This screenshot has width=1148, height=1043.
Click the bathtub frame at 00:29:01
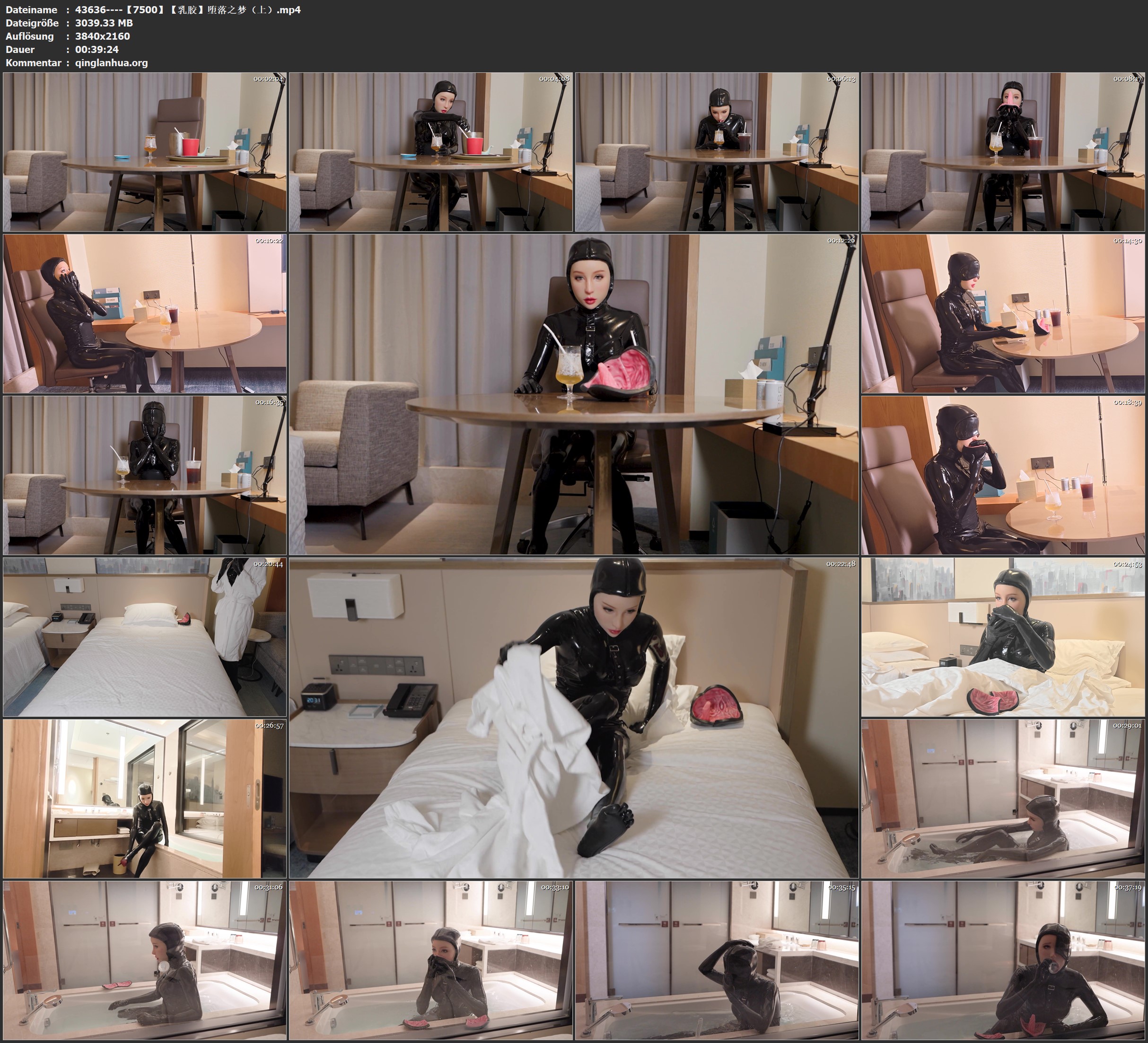click(x=1002, y=799)
